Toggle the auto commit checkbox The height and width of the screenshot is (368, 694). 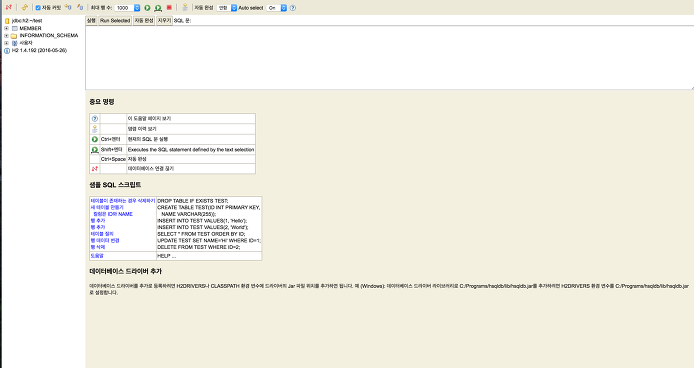click(38, 8)
